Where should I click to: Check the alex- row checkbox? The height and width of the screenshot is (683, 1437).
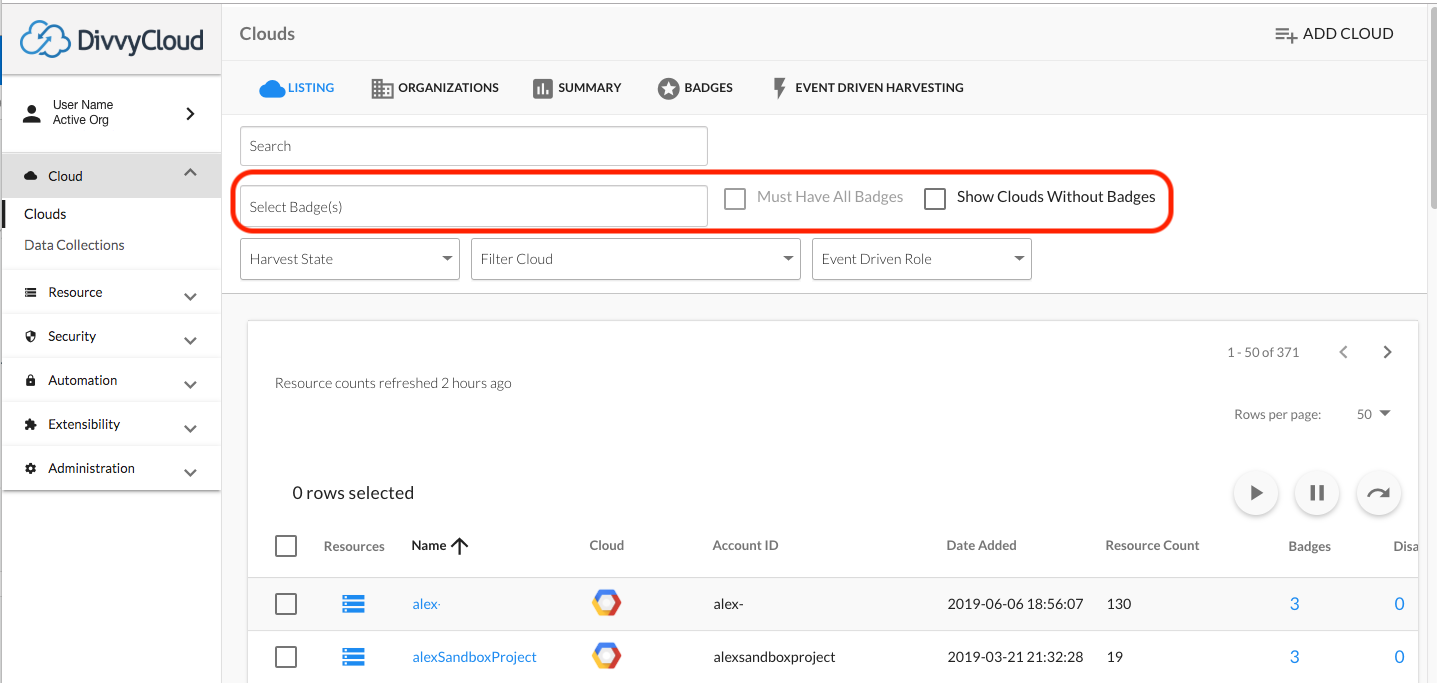[286, 604]
